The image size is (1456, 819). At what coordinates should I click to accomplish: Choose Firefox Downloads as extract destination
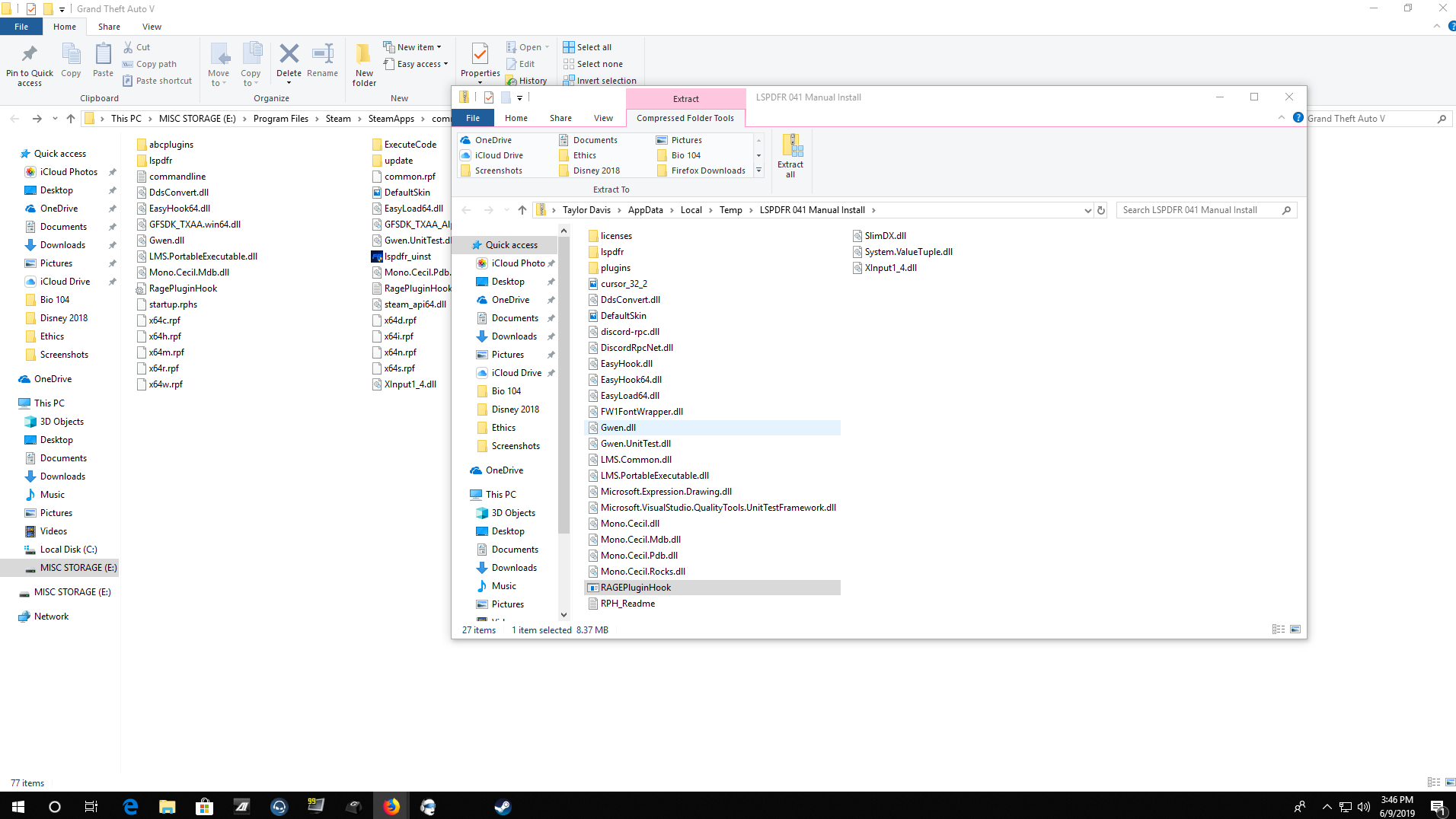tap(701, 170)
